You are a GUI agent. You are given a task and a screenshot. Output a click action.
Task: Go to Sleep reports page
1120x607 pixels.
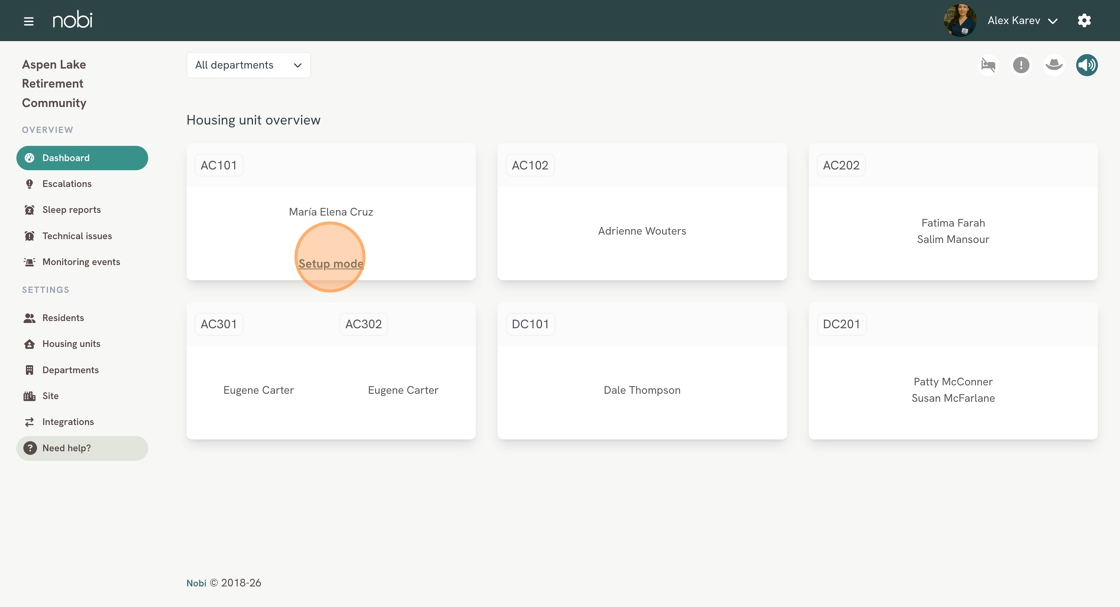pyautogui.click(x=71, y=210)
